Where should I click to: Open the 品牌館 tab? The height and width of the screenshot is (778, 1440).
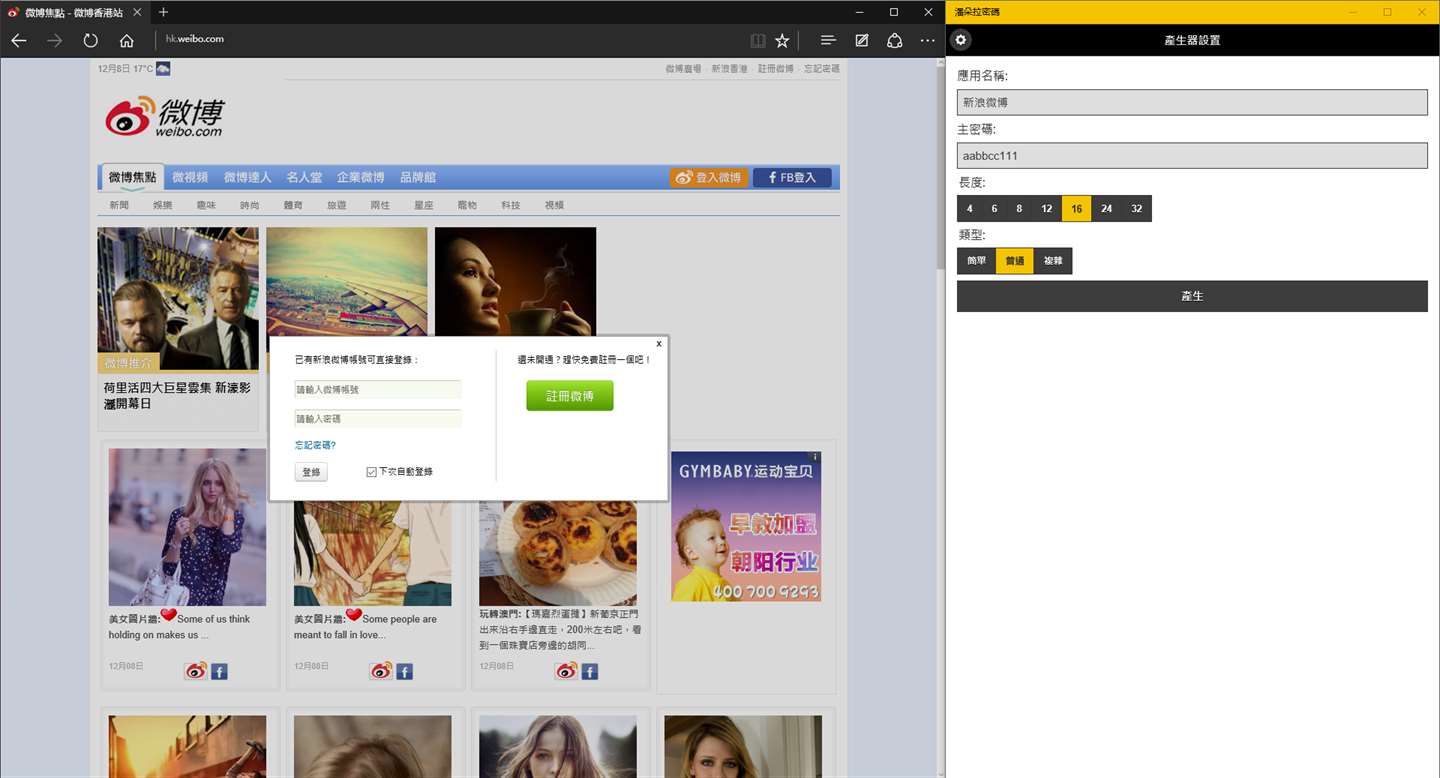click(x=418, y=177)
